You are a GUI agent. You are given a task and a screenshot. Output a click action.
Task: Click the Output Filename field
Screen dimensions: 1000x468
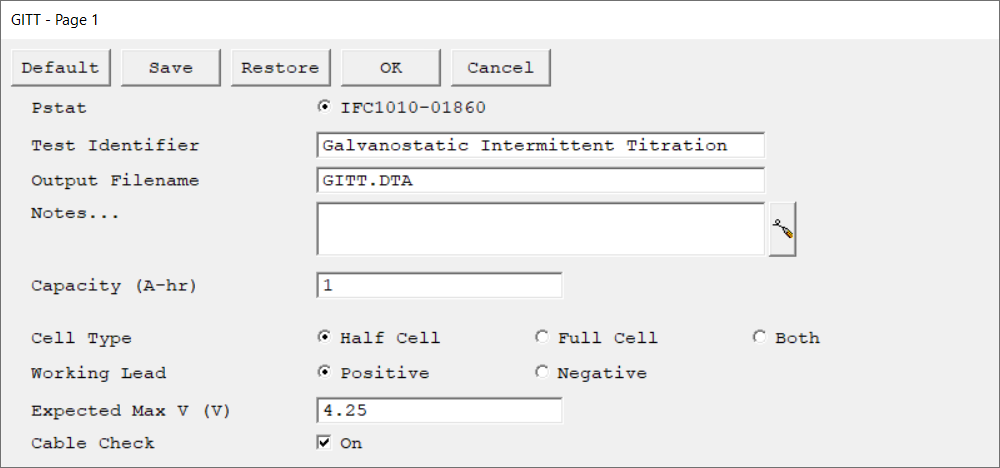click(540, 181)
